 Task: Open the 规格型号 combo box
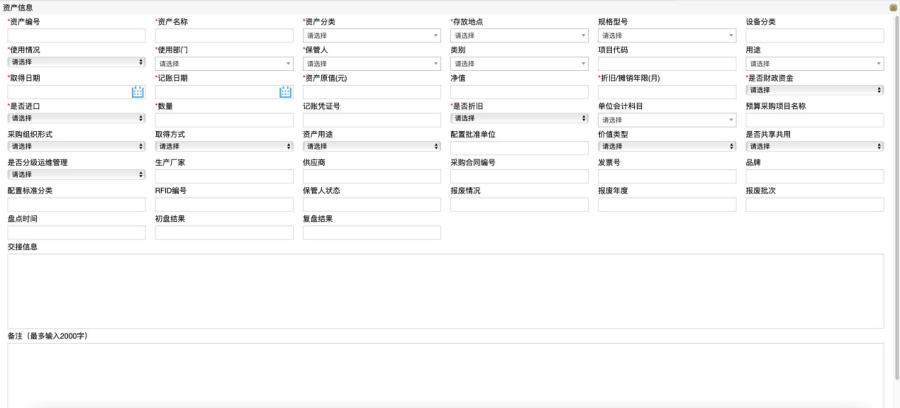point(666,35)
